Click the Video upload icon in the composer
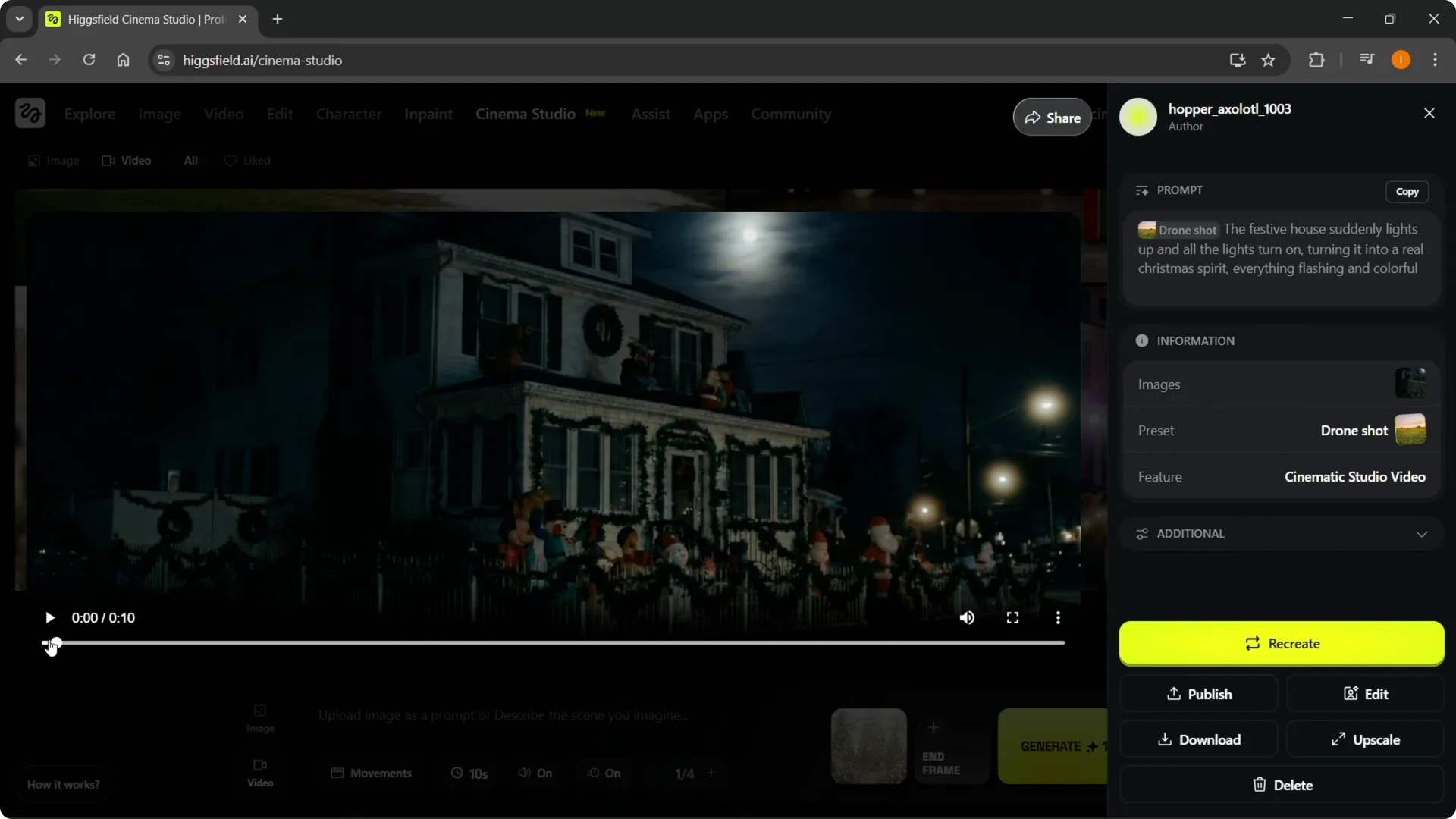The image size is (1456, 819). 260,773
